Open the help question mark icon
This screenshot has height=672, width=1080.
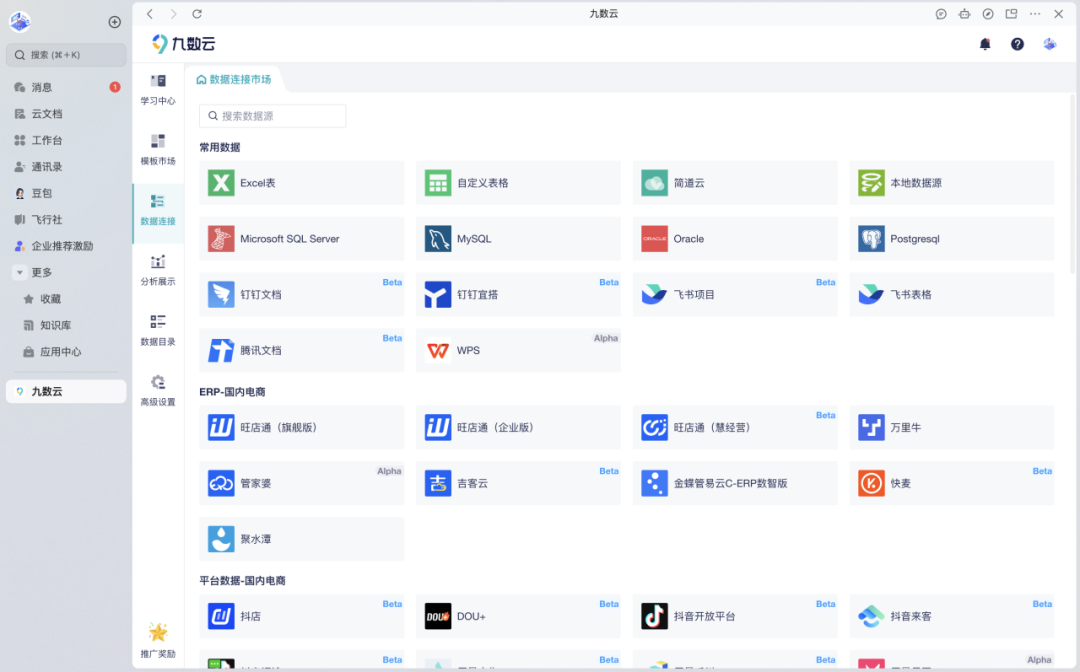click(1017, 44)
